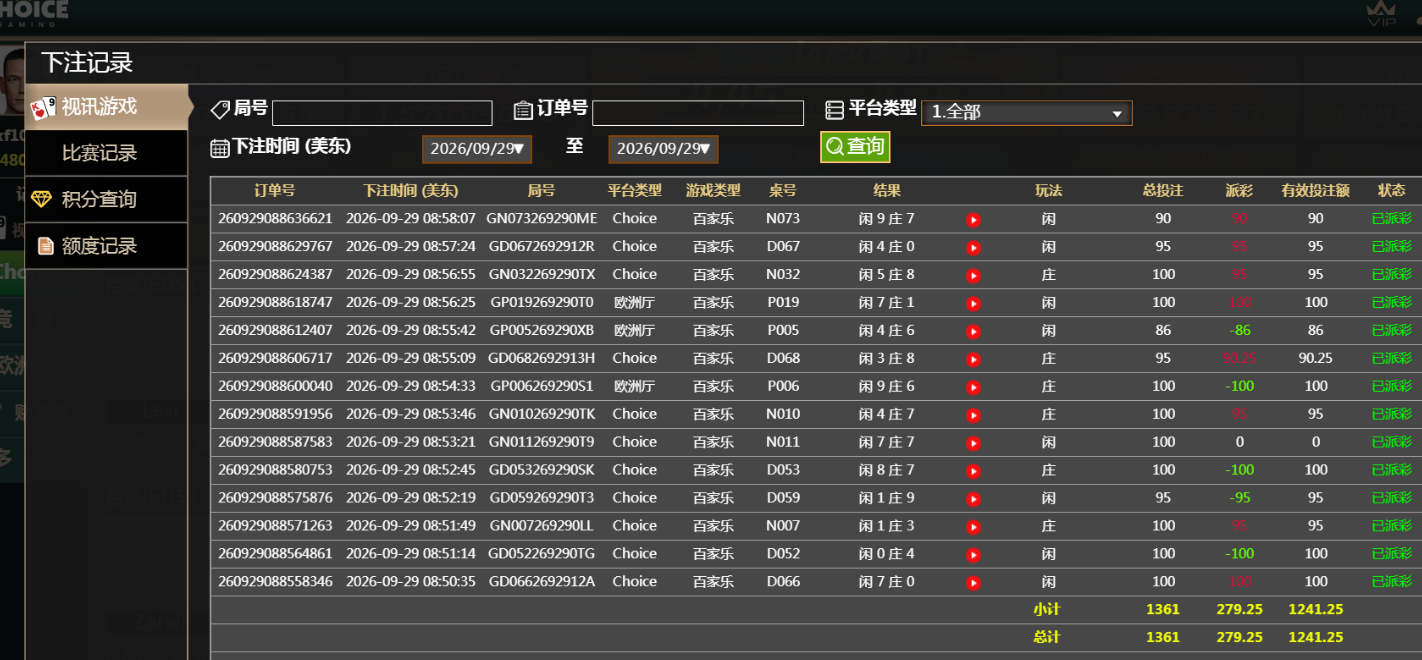Open replay icon for table P019 row
1422x660 pixels.
(x=973, y=304)
